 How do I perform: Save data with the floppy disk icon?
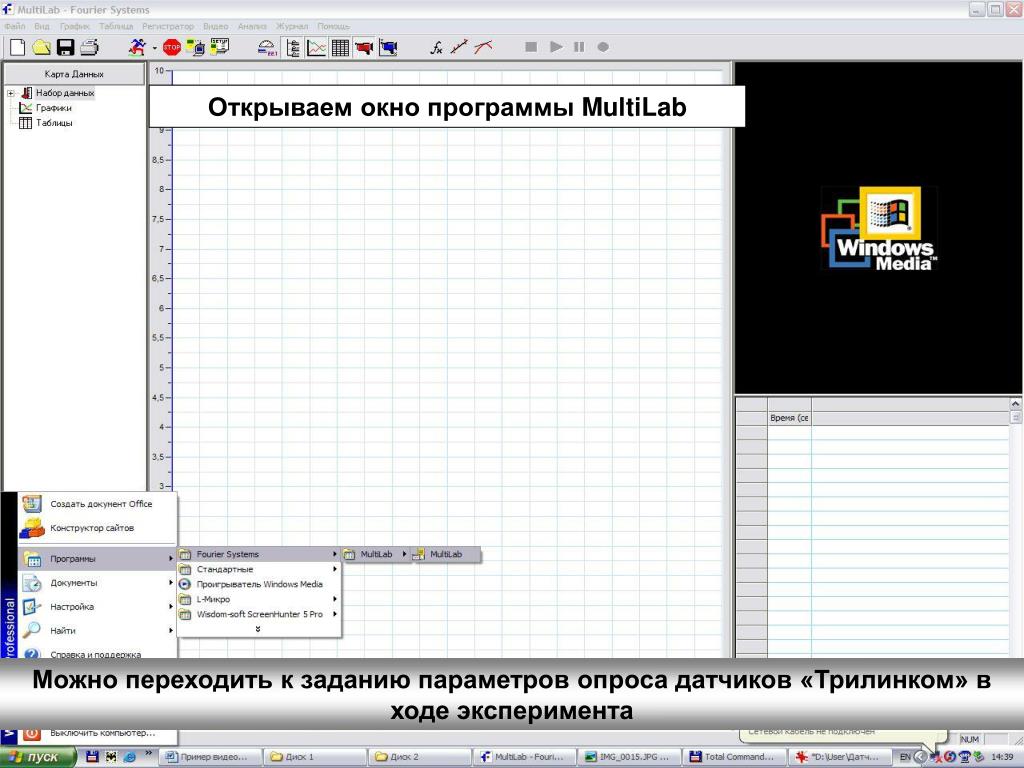point(65,47)
